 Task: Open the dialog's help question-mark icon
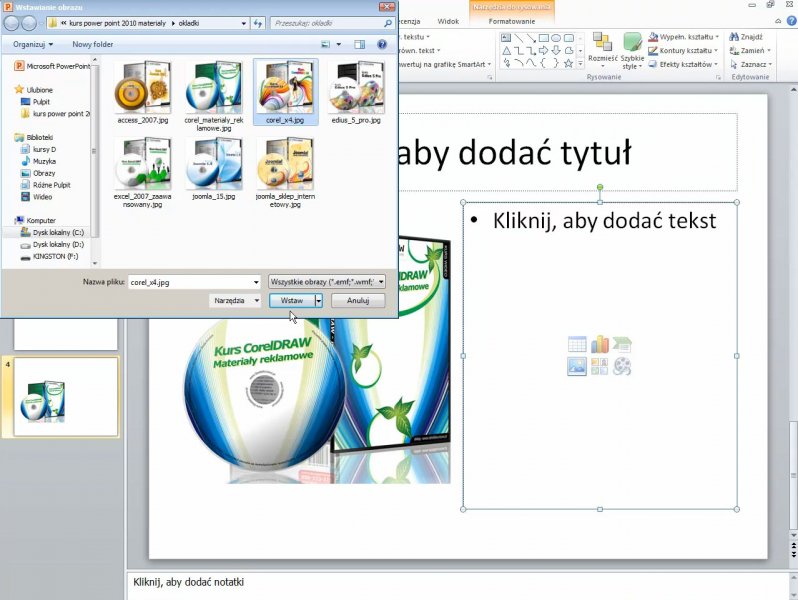[382, 44]
